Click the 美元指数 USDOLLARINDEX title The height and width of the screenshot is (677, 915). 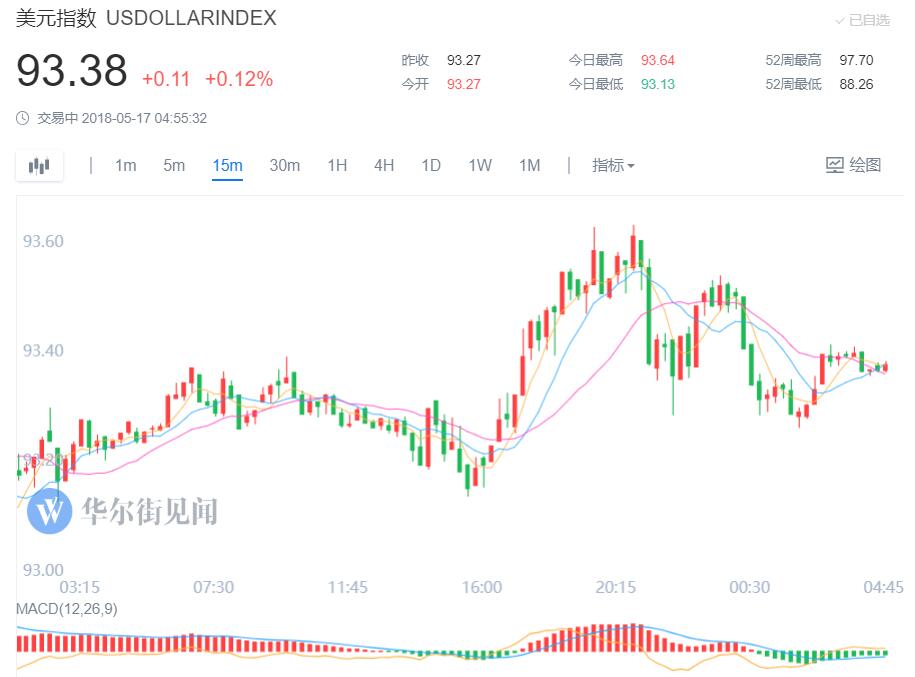click(x=146, y=18)
